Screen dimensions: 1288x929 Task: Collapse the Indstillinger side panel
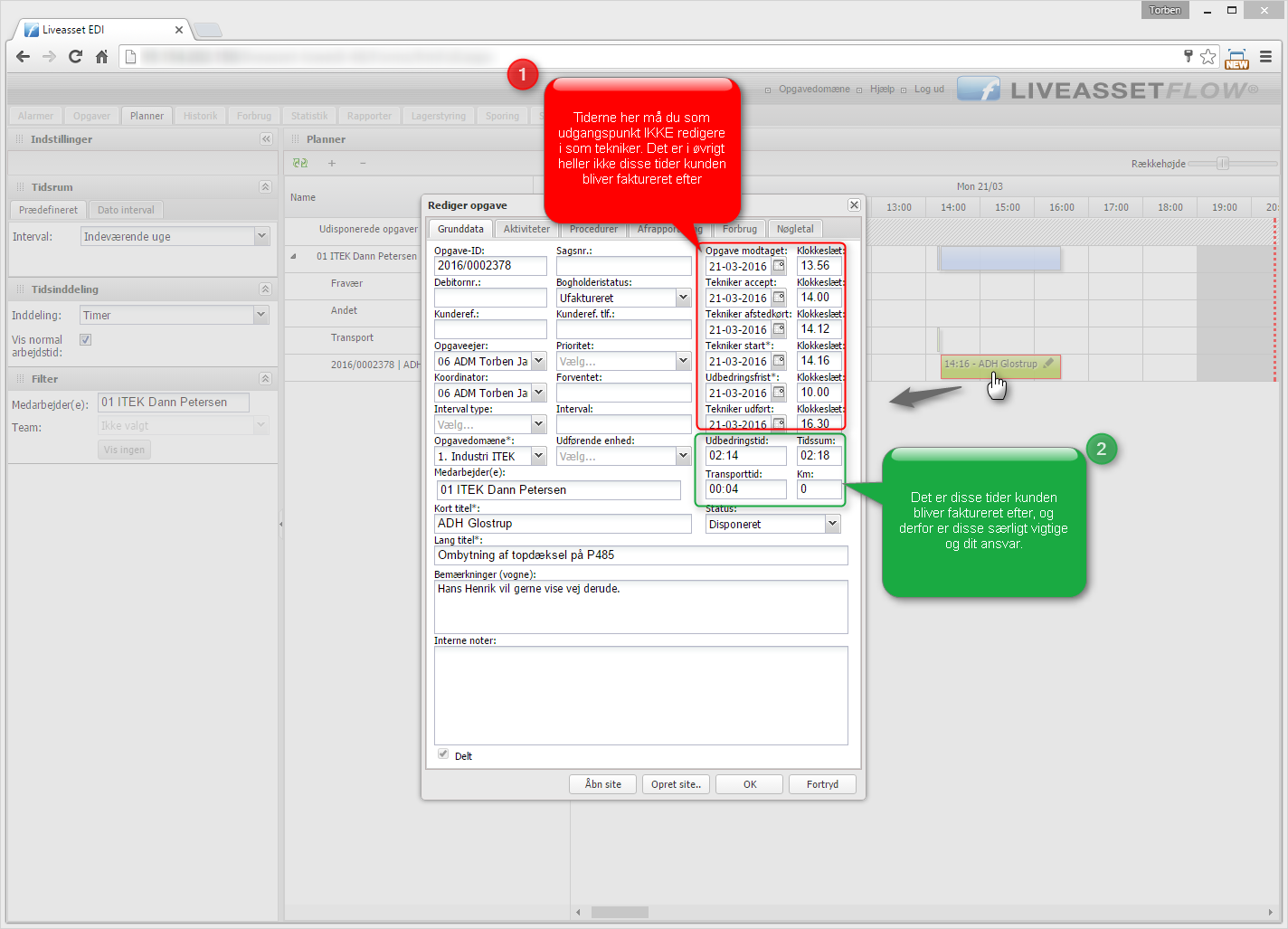click(266, 139)
